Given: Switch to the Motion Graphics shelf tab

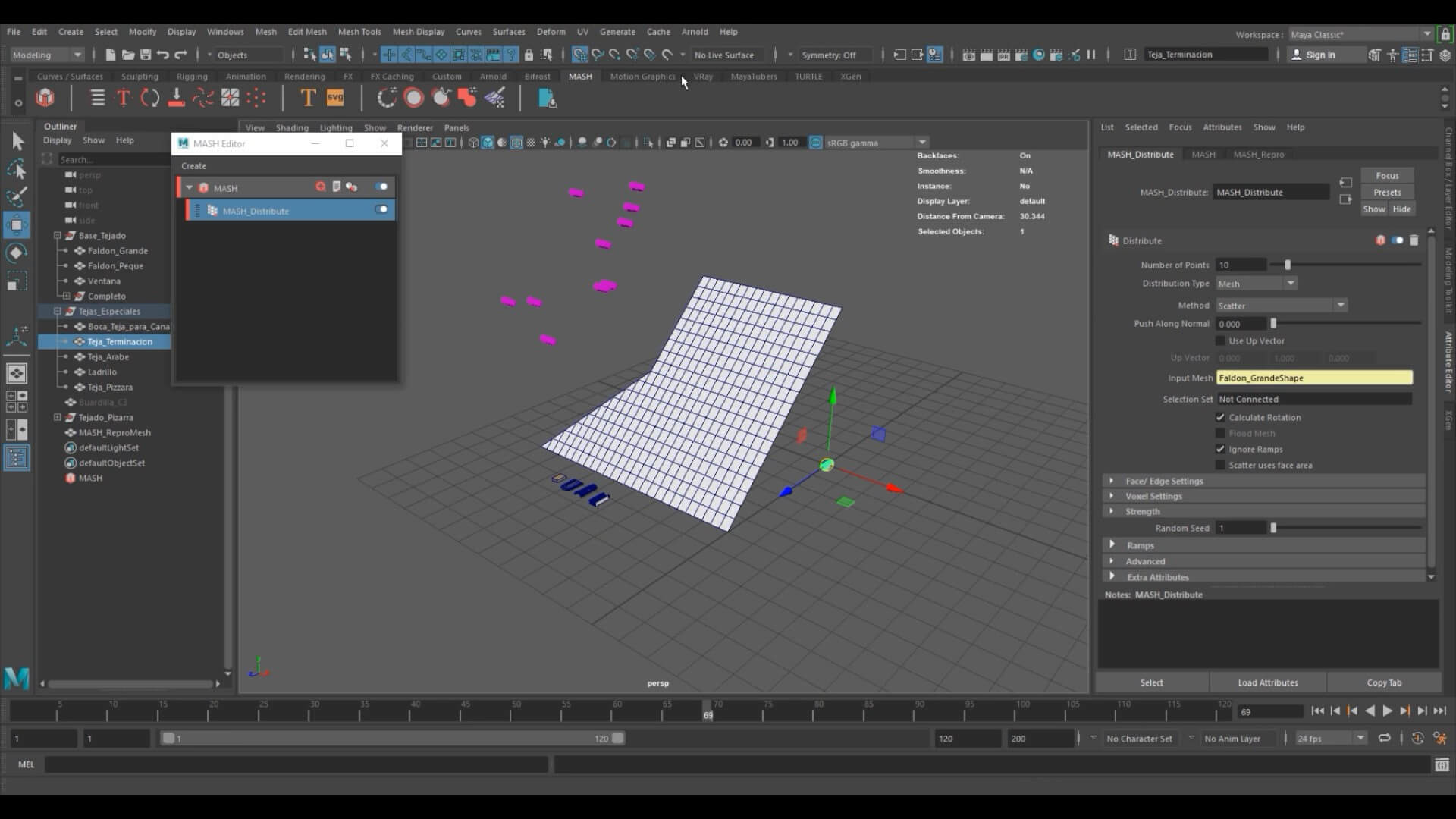Looking at the screenshot, I should [x=642, y=77].
